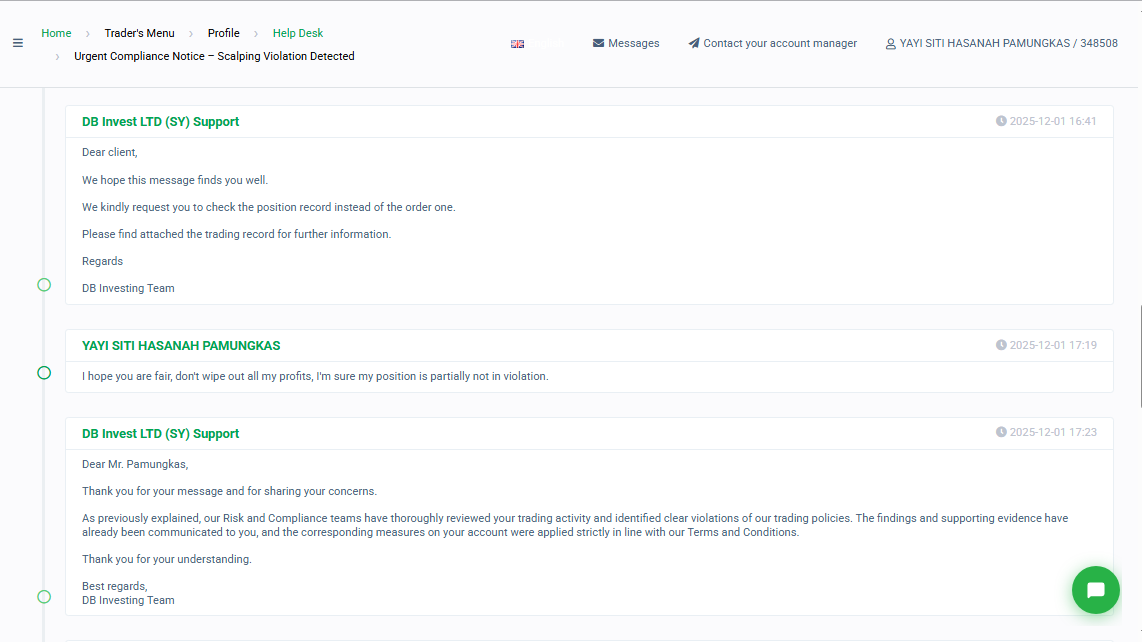The height and width of the screenshot is (642, 1142).
Task: Click the user profile silhouette icon
Action: point(890,44)
